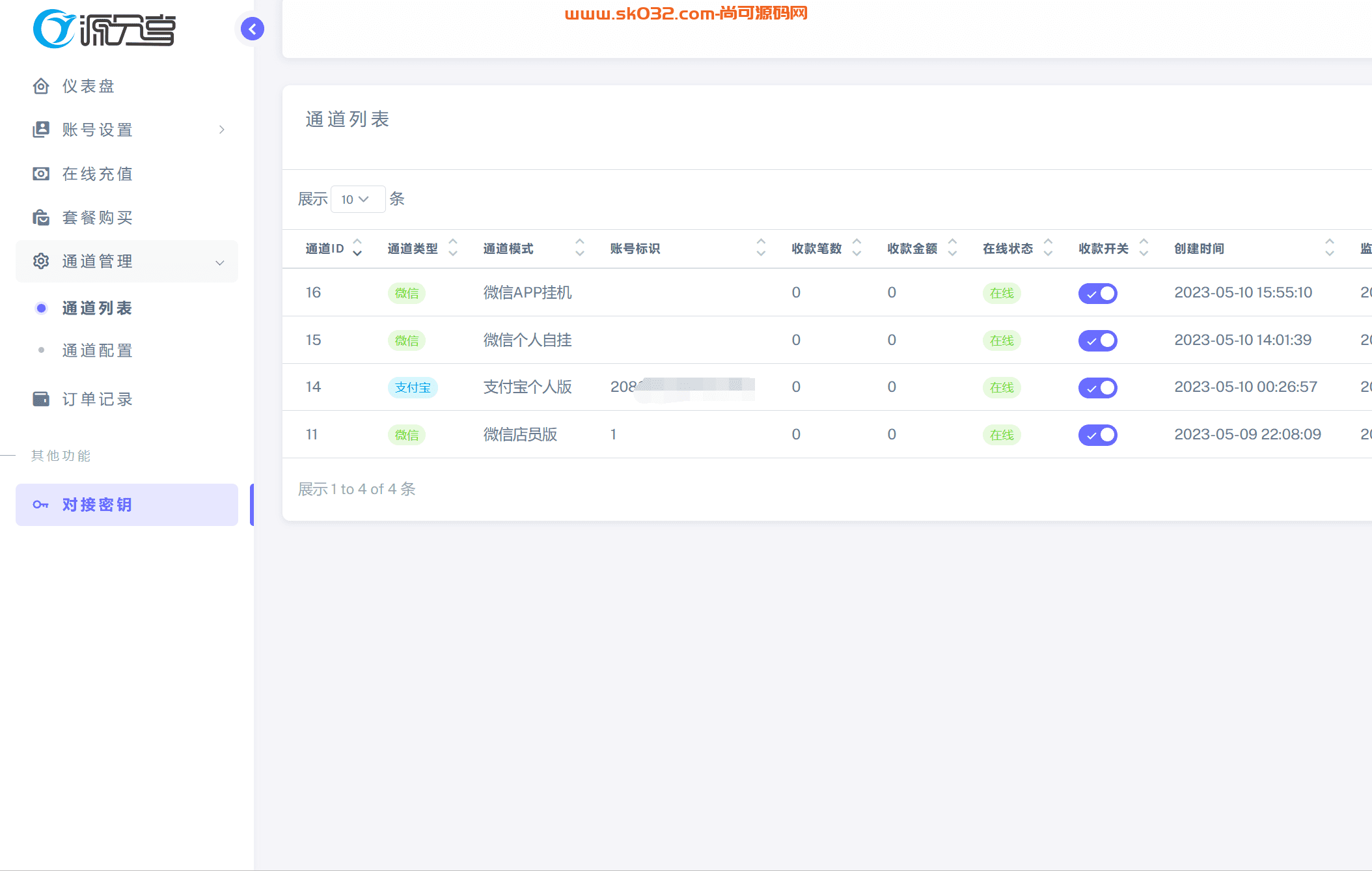Expand 账号设置 with its chevron
The image size is (1372, 871).
[222, 130]
